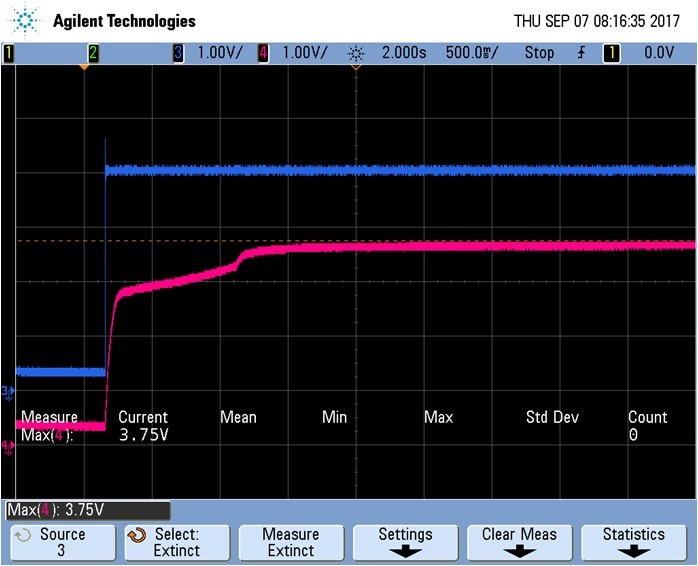Select blue channel 3 indicator
The height and width of the screenshot is (566, 698).
(x=178, y=53)
